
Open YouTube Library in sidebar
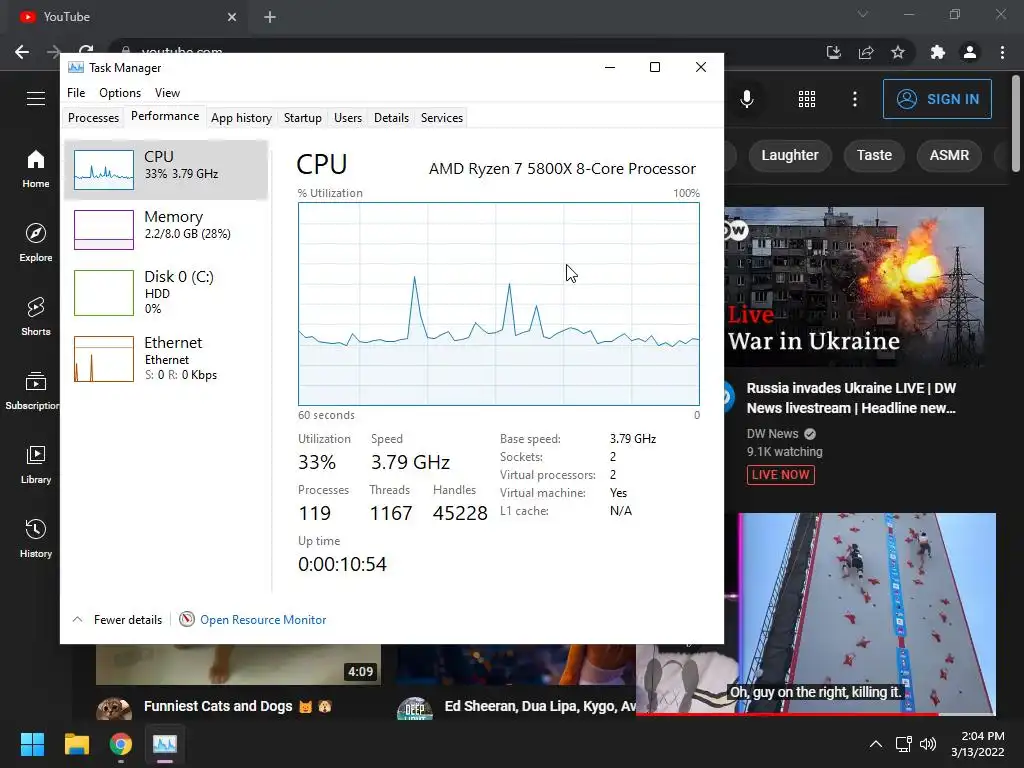tap(36, 464)
